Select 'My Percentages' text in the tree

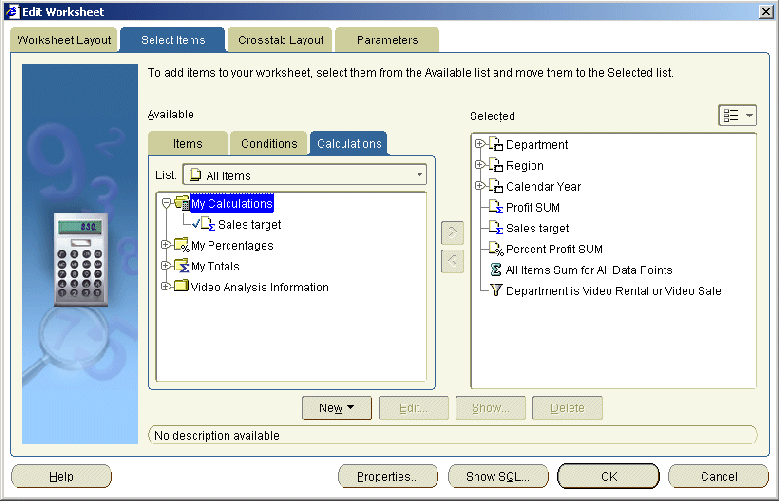point(232,246)
